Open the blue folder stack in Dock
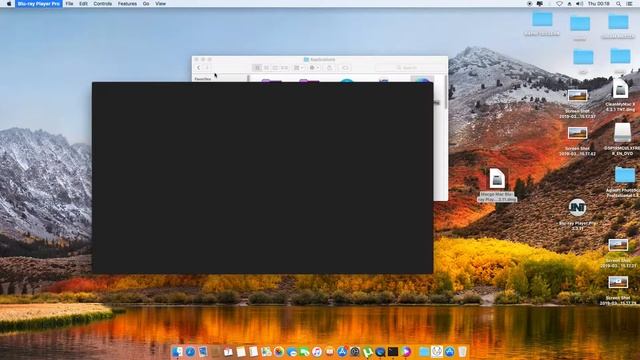The height and width of the screenshot is (360, 640). [424, 351]
